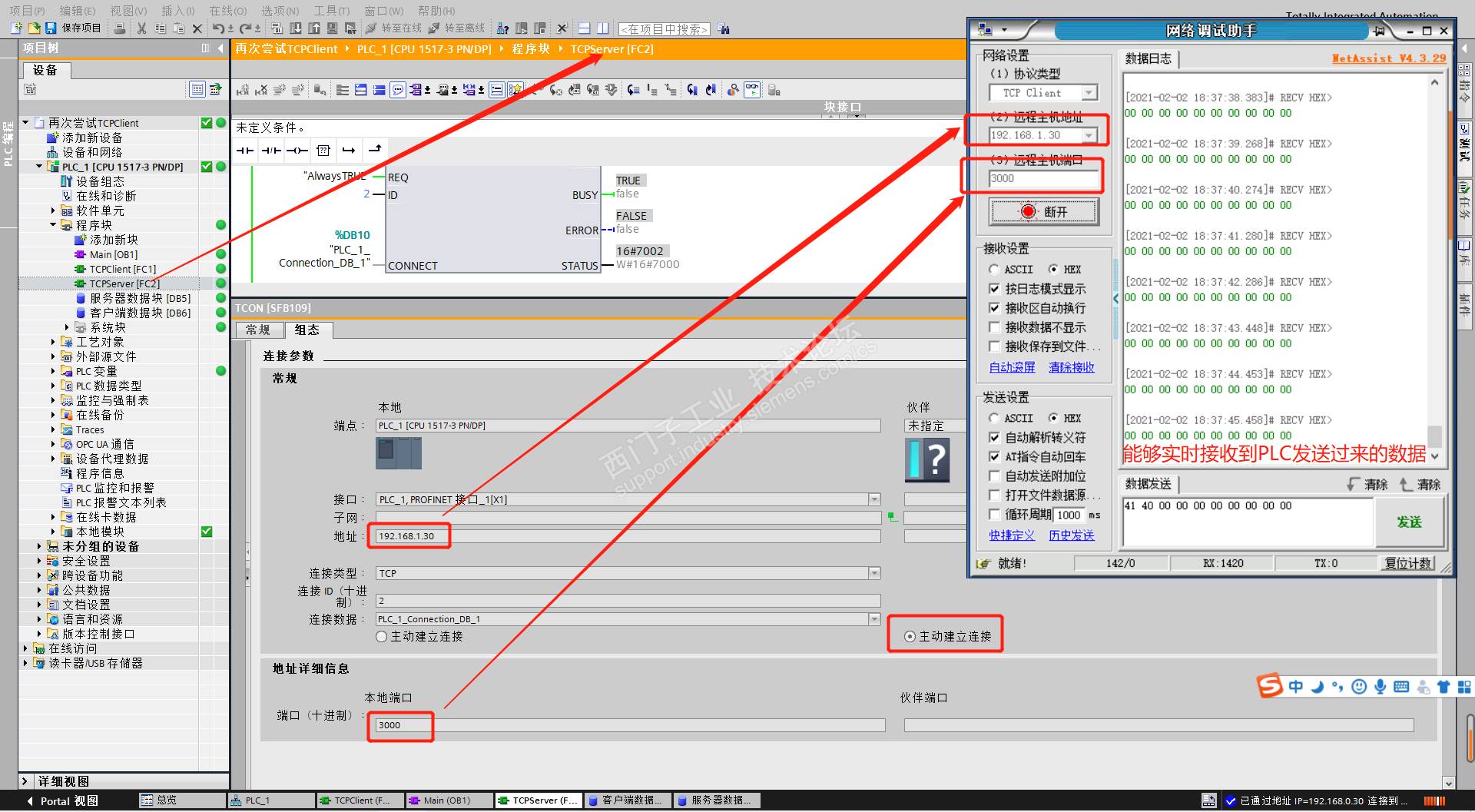Select left 主动建立连接 radio button for local endpoint
1475x812 pixels.
point(381,636)
